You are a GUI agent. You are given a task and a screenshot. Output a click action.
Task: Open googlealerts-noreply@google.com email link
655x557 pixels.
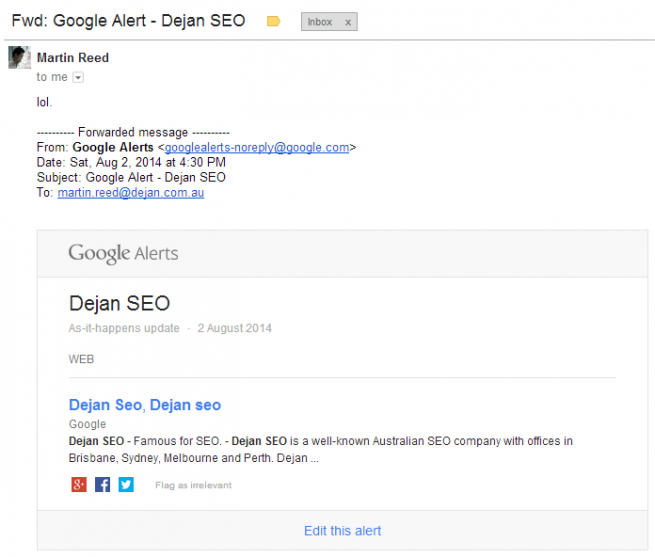click(x=257, y=148)
